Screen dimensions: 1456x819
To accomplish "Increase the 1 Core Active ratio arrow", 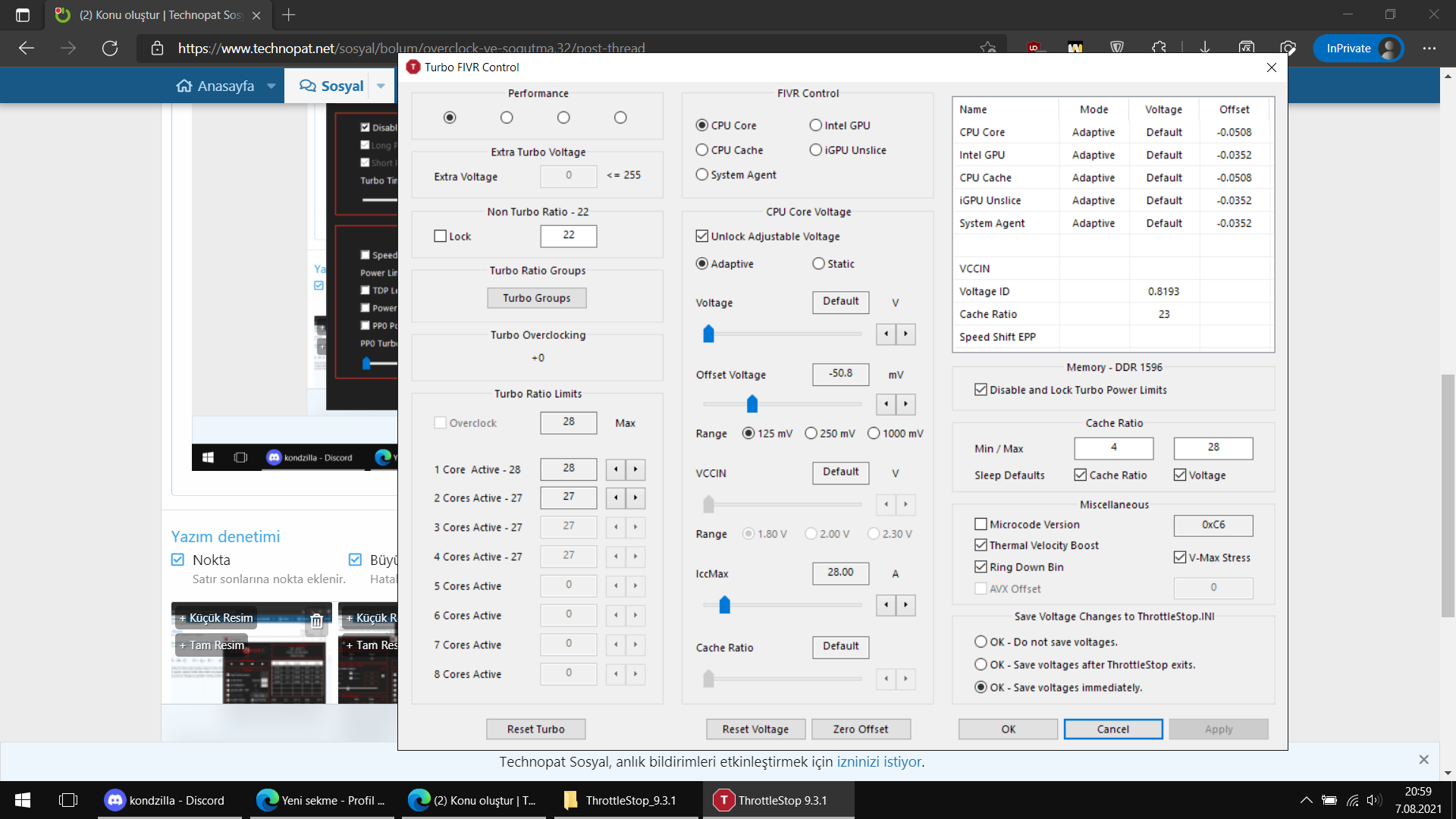I will click(635, 469).
